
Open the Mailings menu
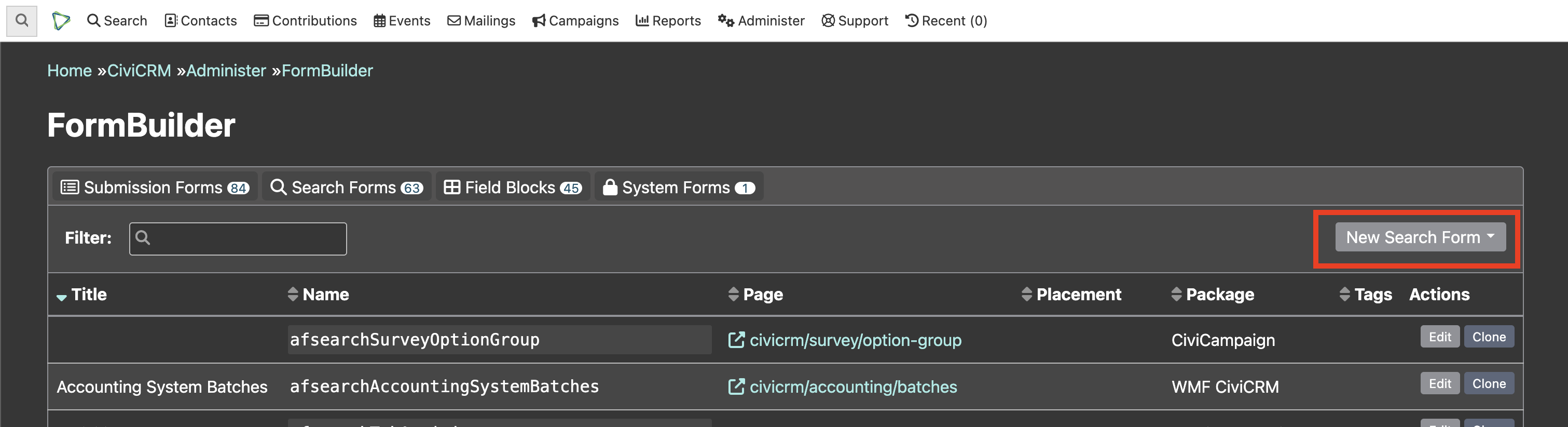(481, 21)
